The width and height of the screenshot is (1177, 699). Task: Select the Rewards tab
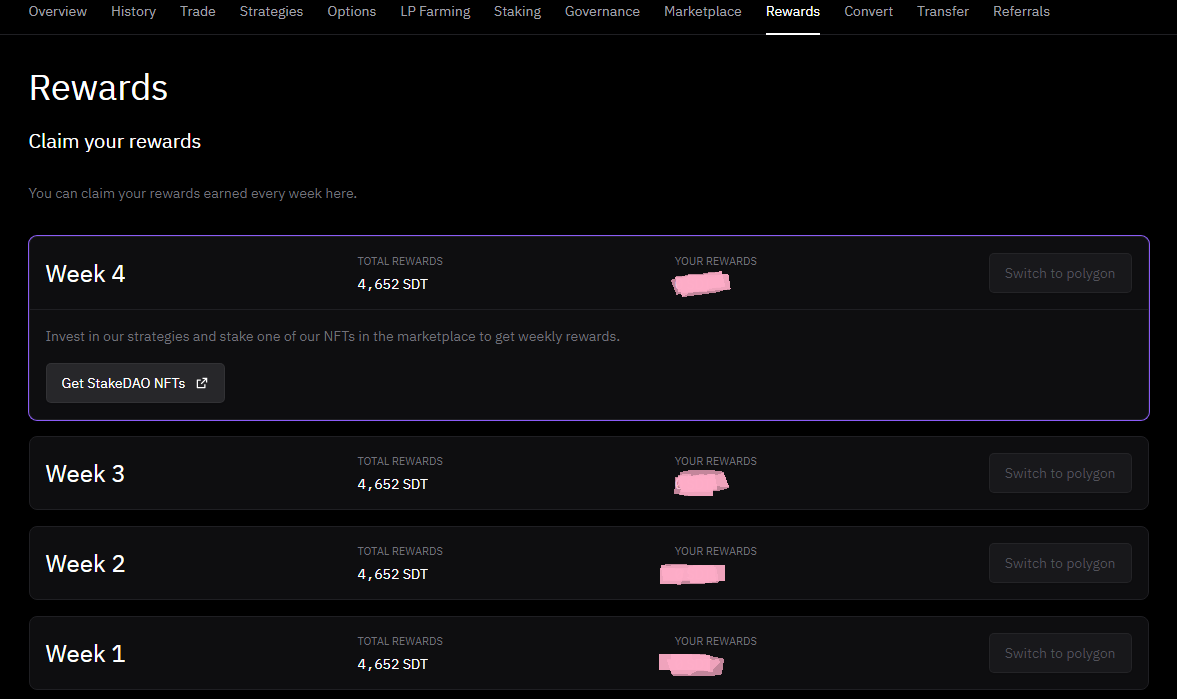(793, 11)
